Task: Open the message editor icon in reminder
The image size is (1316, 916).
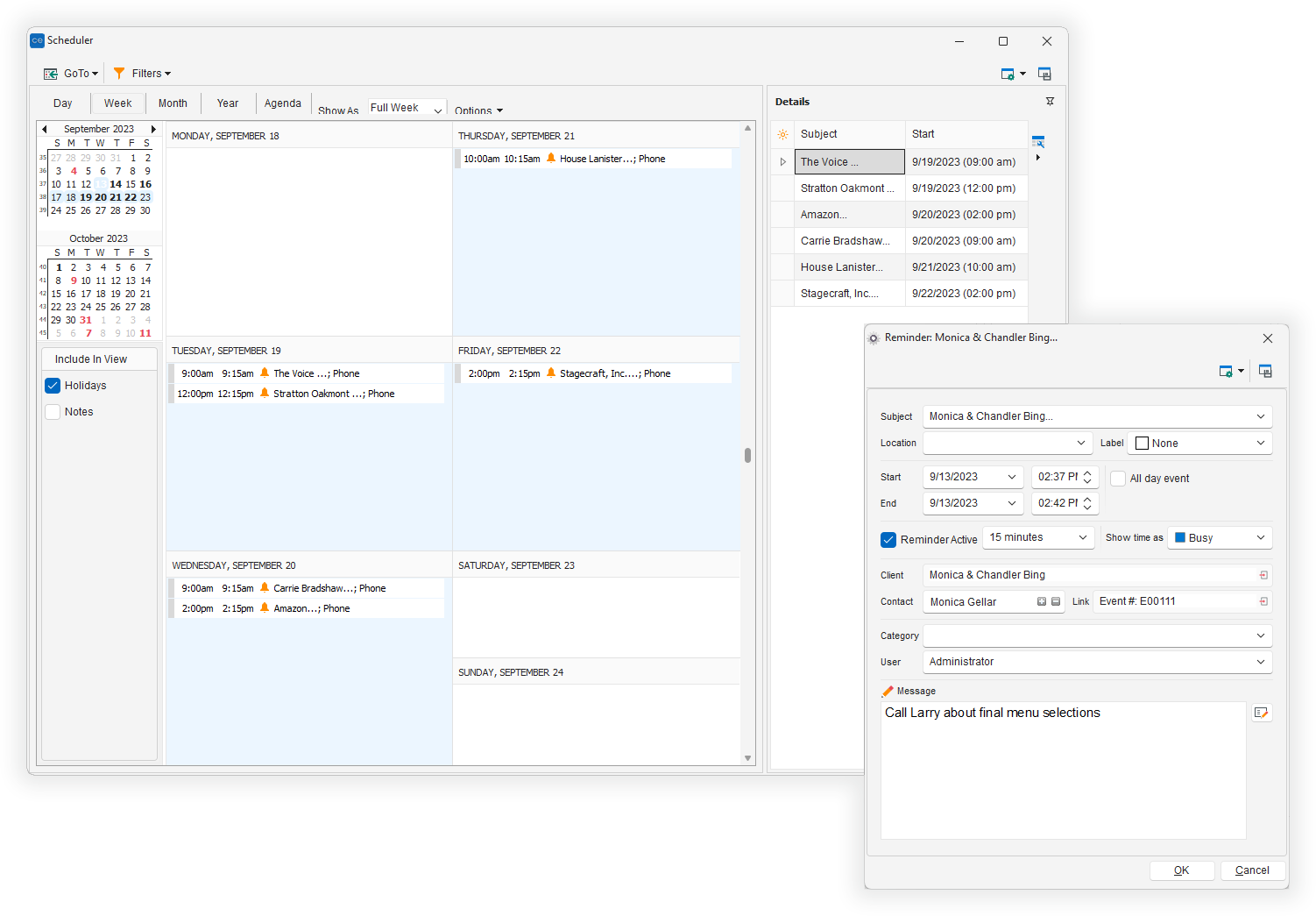Action: coord(1261,713)
